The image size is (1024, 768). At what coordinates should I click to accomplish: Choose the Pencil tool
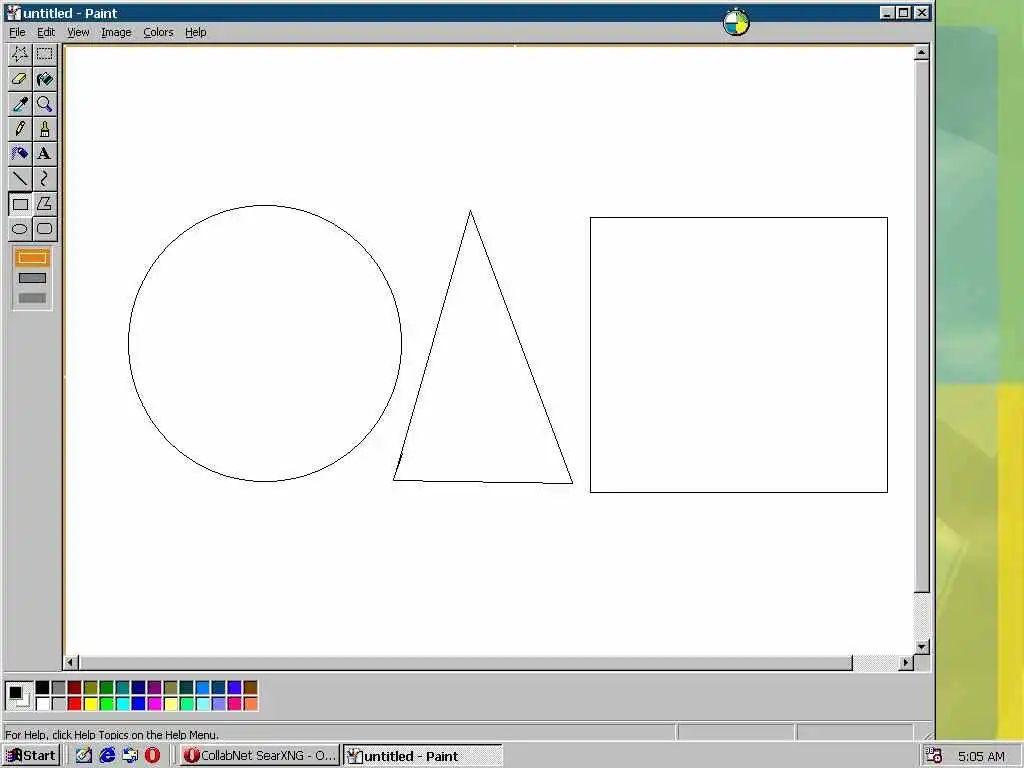click(20, 129)
